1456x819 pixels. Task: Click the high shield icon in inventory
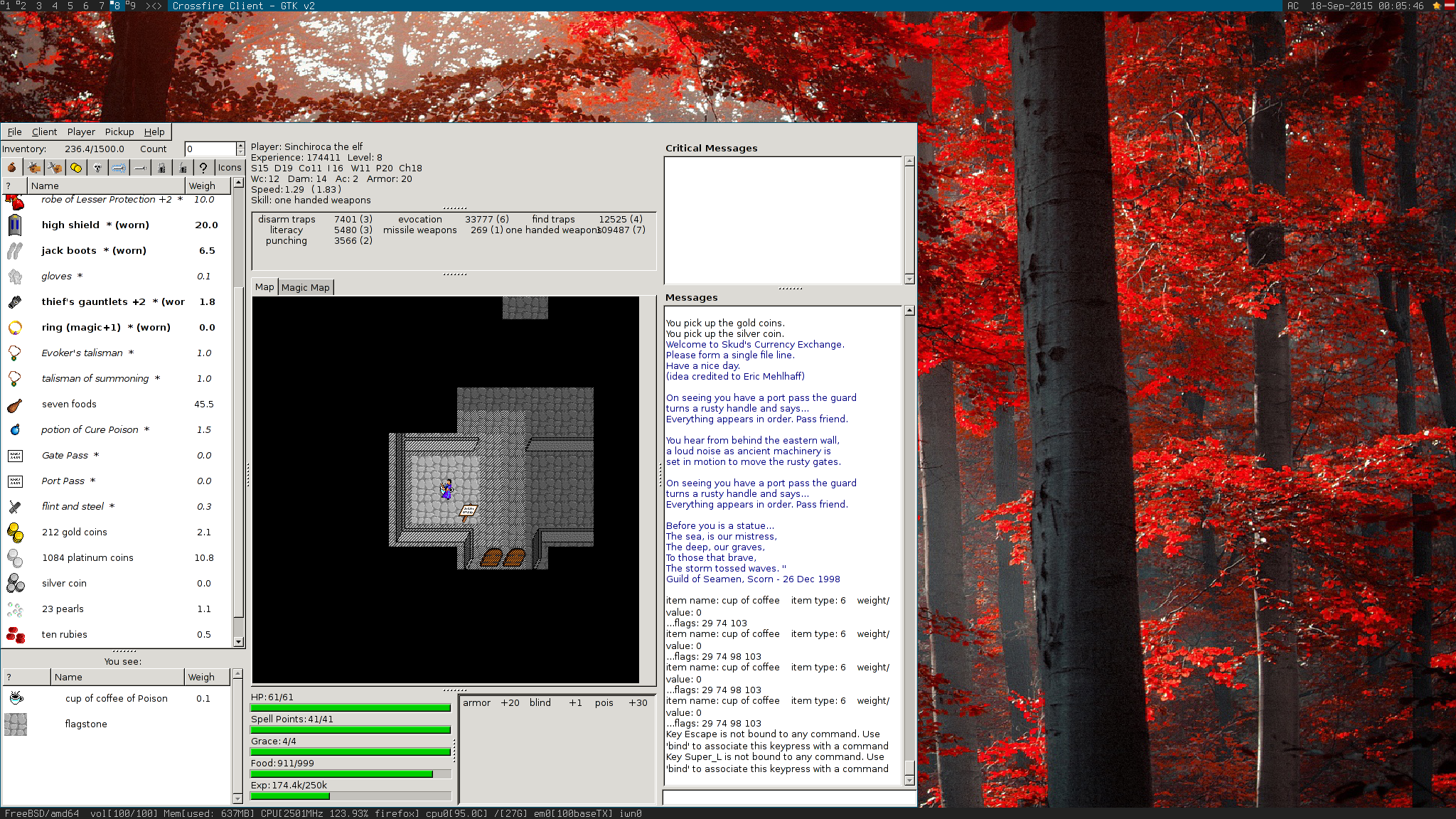[x=15, y=225]
